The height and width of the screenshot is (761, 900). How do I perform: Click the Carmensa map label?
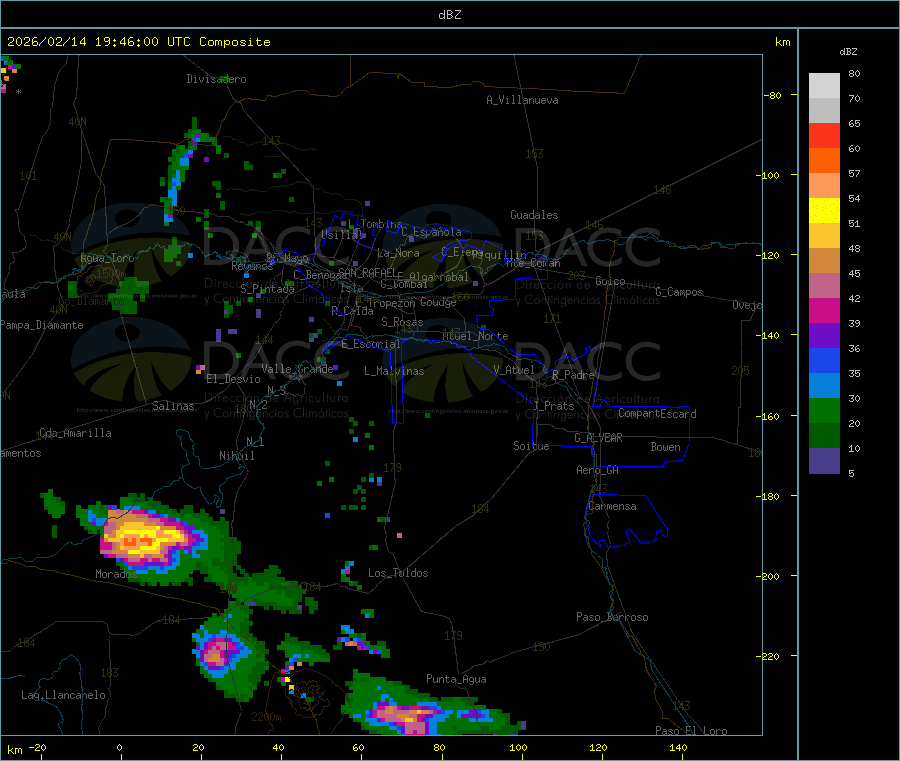pos(612,506)
